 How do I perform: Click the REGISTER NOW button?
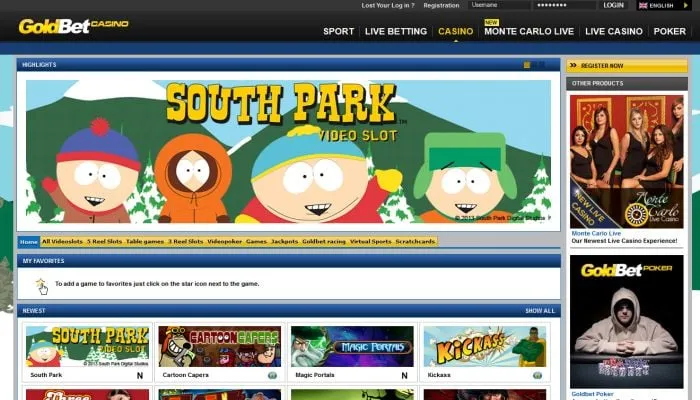627,66
